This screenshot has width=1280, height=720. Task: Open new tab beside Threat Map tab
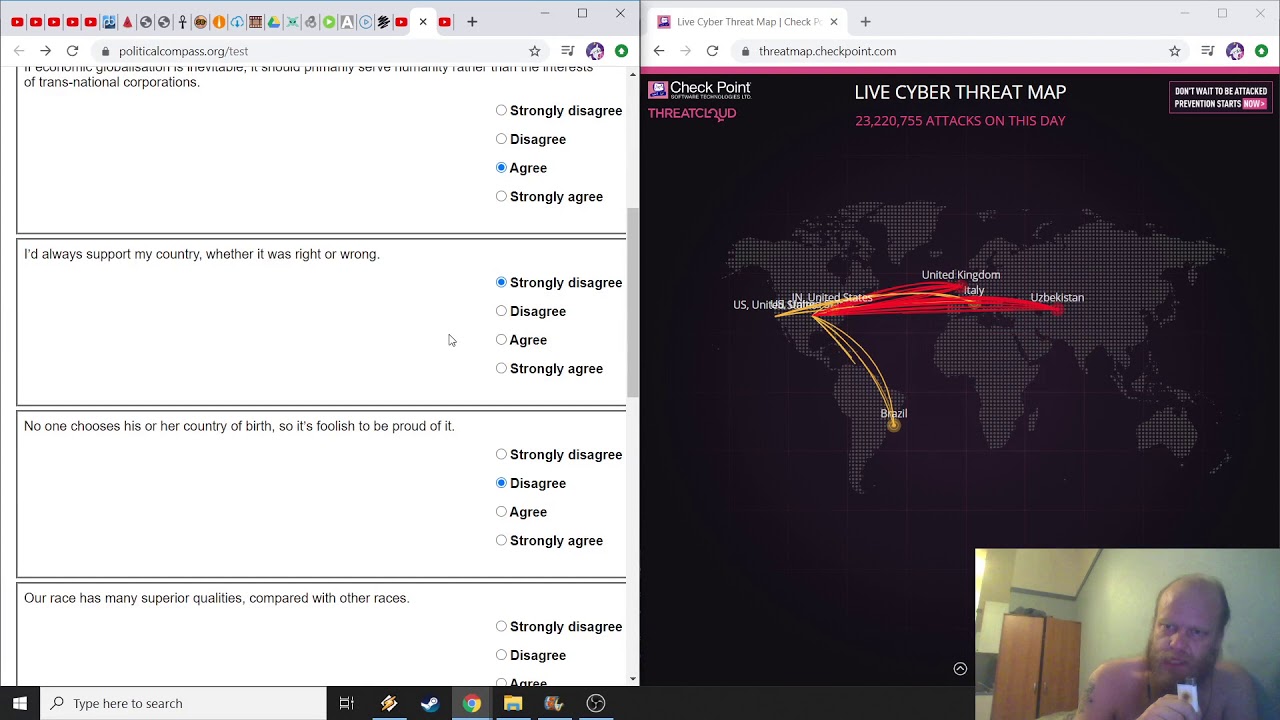point(865,22)
